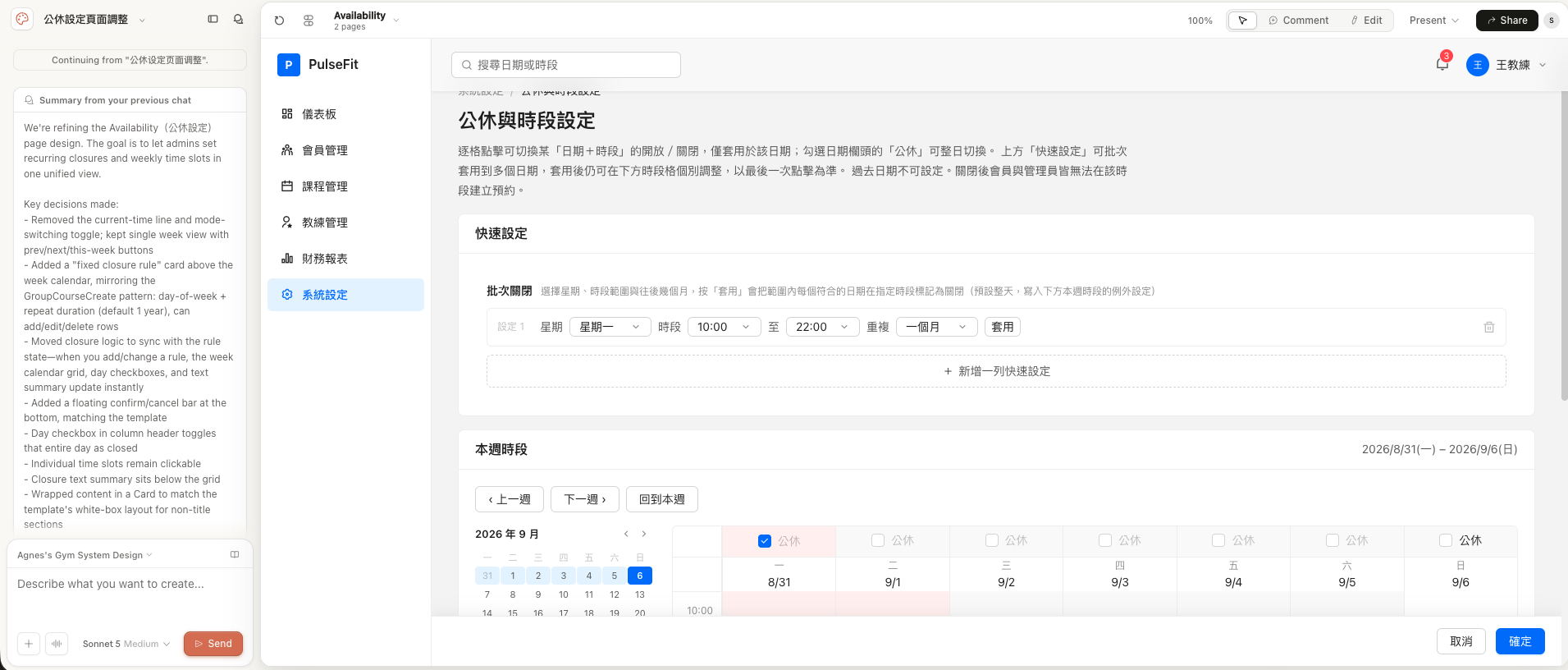The width and height of the screenshot is (1568, 670).
Task: Go to next month in mini calendar
Action: [644, 534]
